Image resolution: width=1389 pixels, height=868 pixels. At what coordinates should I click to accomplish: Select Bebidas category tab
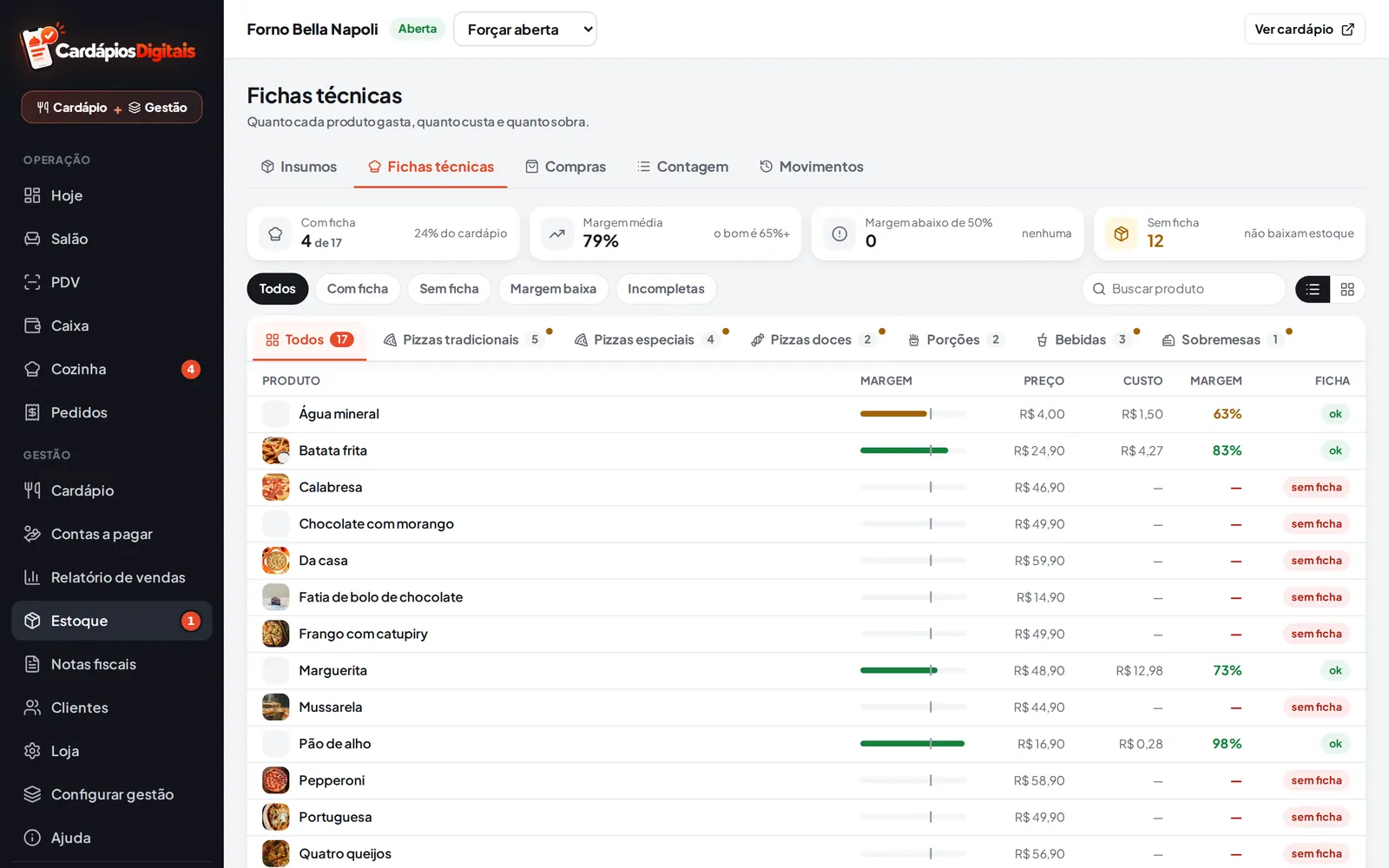1085,339
